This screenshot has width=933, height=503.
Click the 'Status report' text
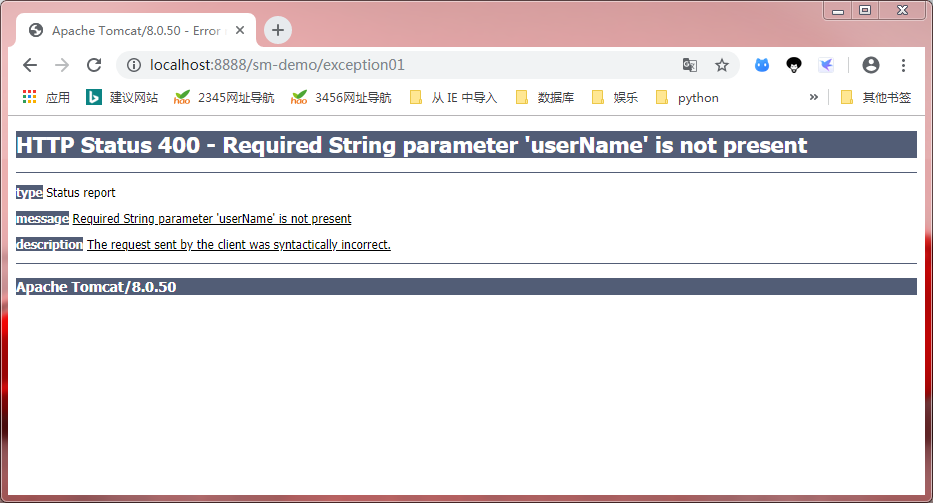click(x=81, y=192)
